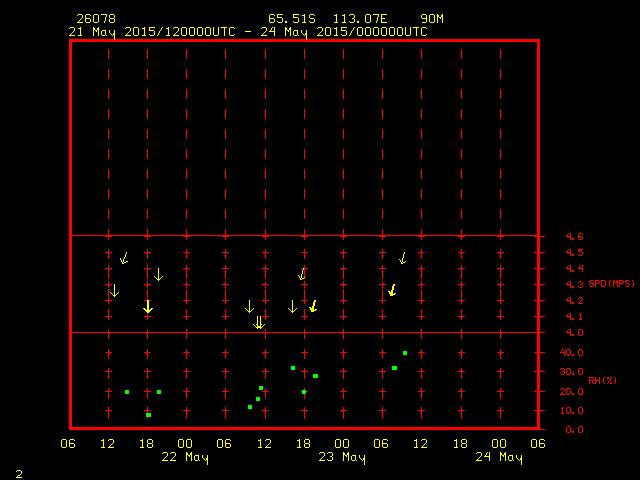Click station ID 26078 in header
This screenshot has height=480, width=640.
pos(93,19)
